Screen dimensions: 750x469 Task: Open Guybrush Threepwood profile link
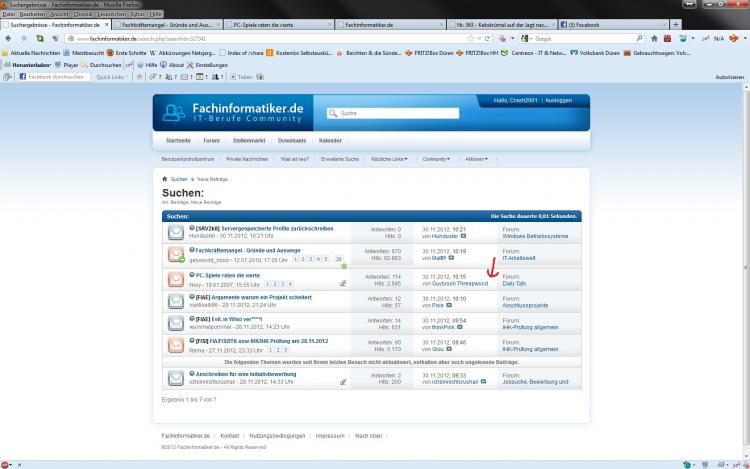coord(460,284)
